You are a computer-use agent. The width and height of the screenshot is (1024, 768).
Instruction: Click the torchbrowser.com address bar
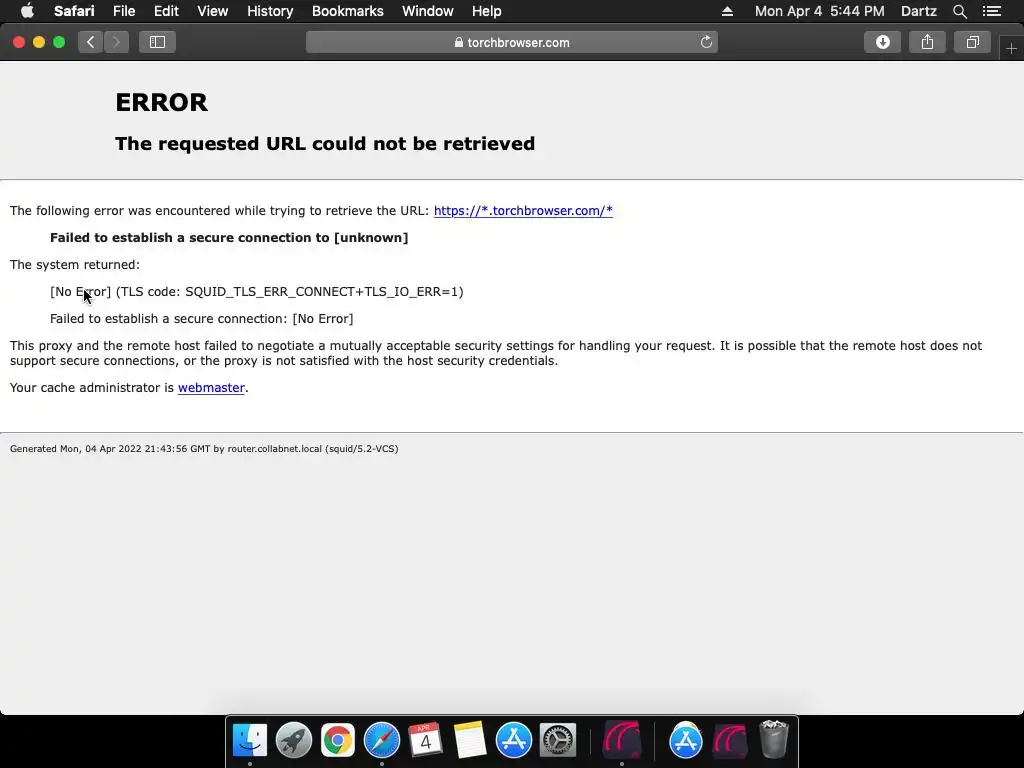(x=512, y=42)
